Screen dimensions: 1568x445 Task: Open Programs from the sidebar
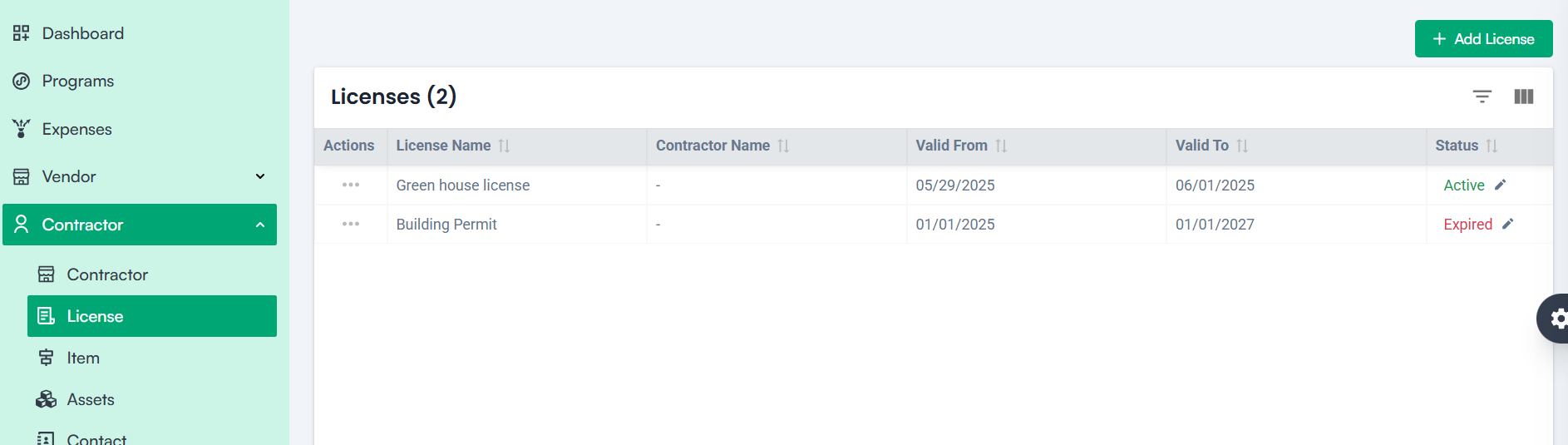(77, 81)
